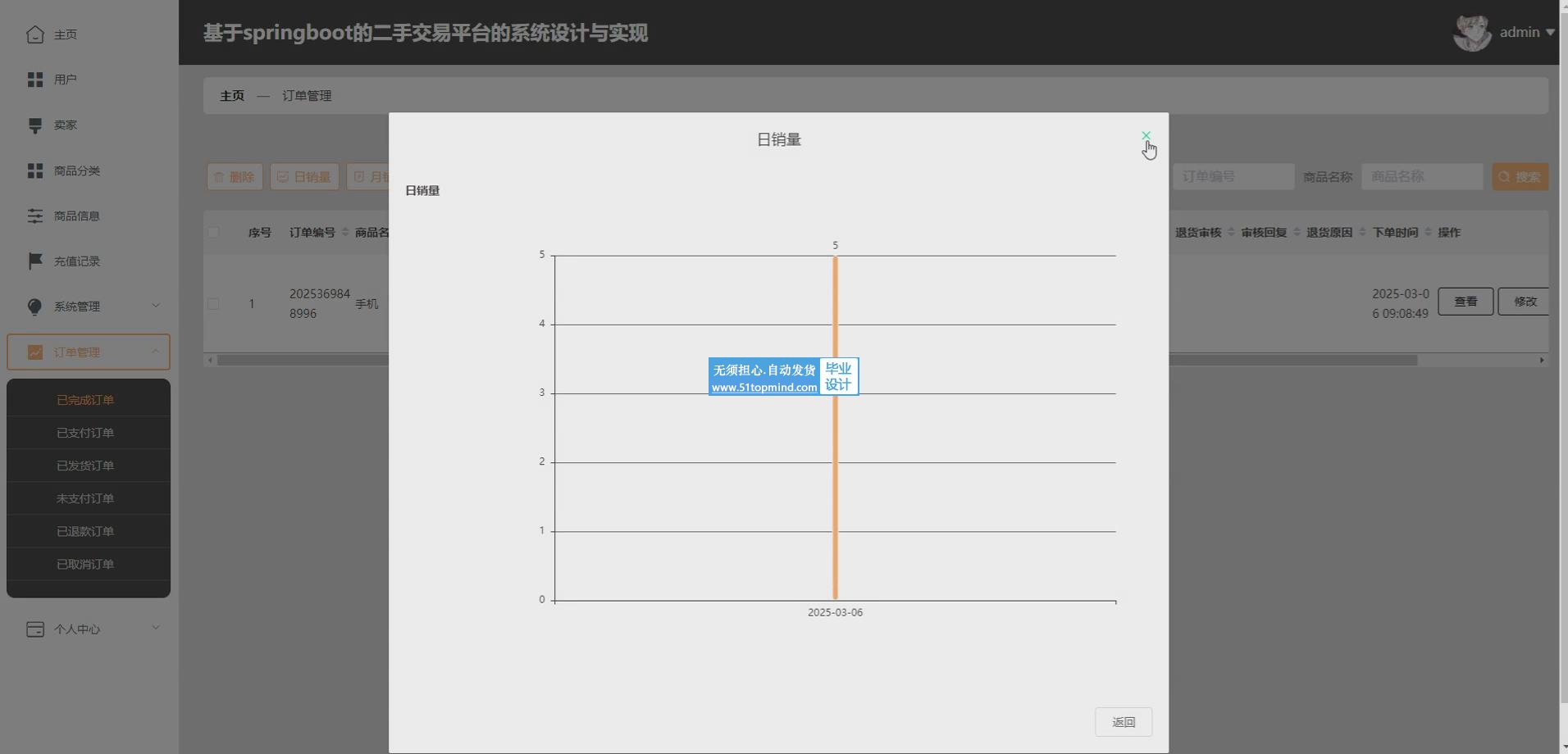
Task: Click the 用户 grid icon
Action: point(35,79)
